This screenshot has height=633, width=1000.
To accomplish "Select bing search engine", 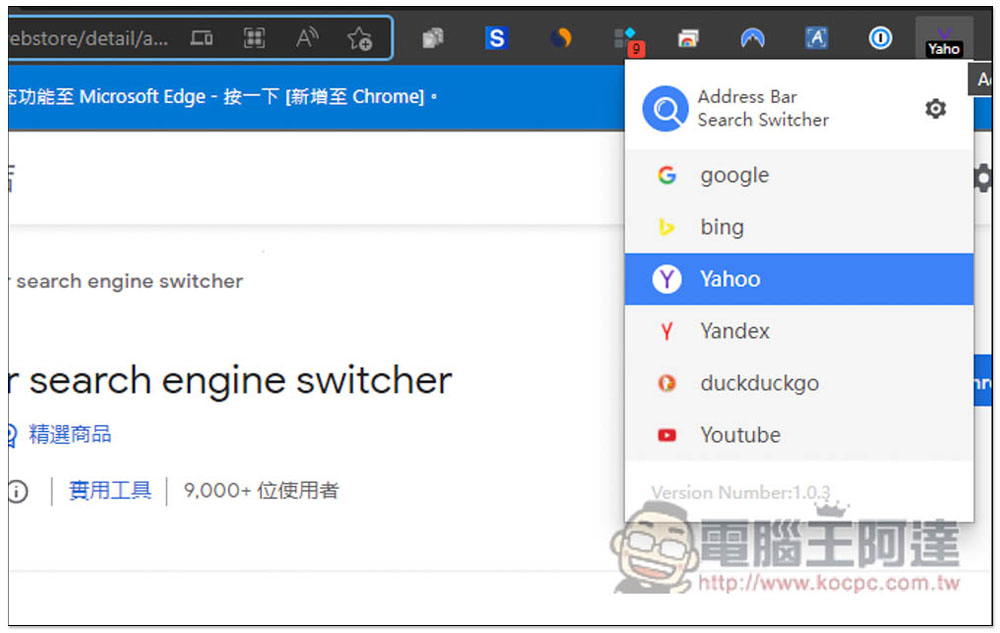I will point(798,227).
